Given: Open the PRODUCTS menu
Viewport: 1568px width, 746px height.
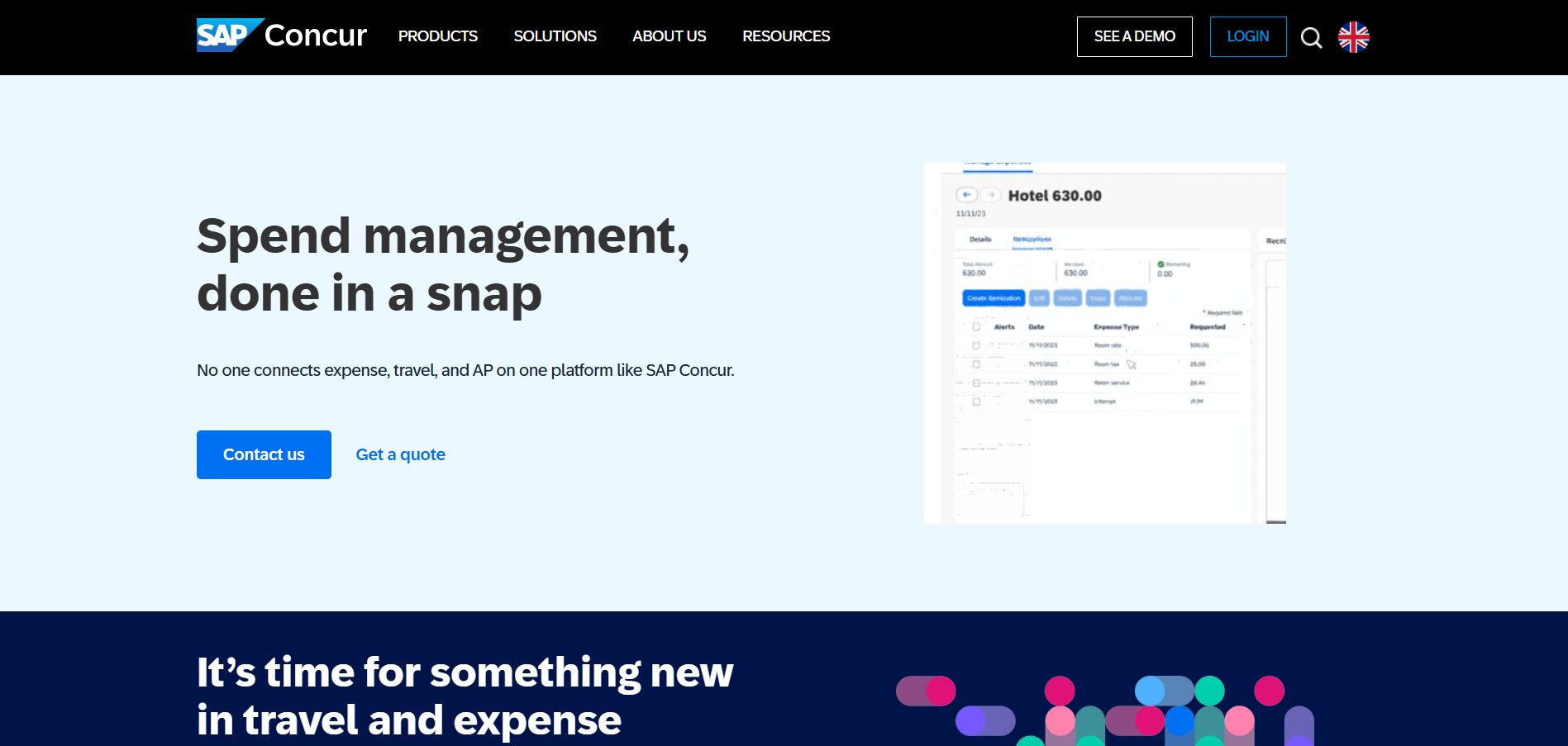Looking at the screenshot, I should click(x=438, y=36).
